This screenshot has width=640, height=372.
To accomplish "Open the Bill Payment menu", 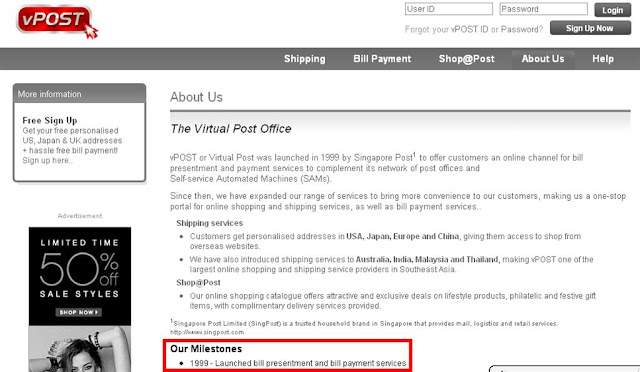I will point(382,59).
